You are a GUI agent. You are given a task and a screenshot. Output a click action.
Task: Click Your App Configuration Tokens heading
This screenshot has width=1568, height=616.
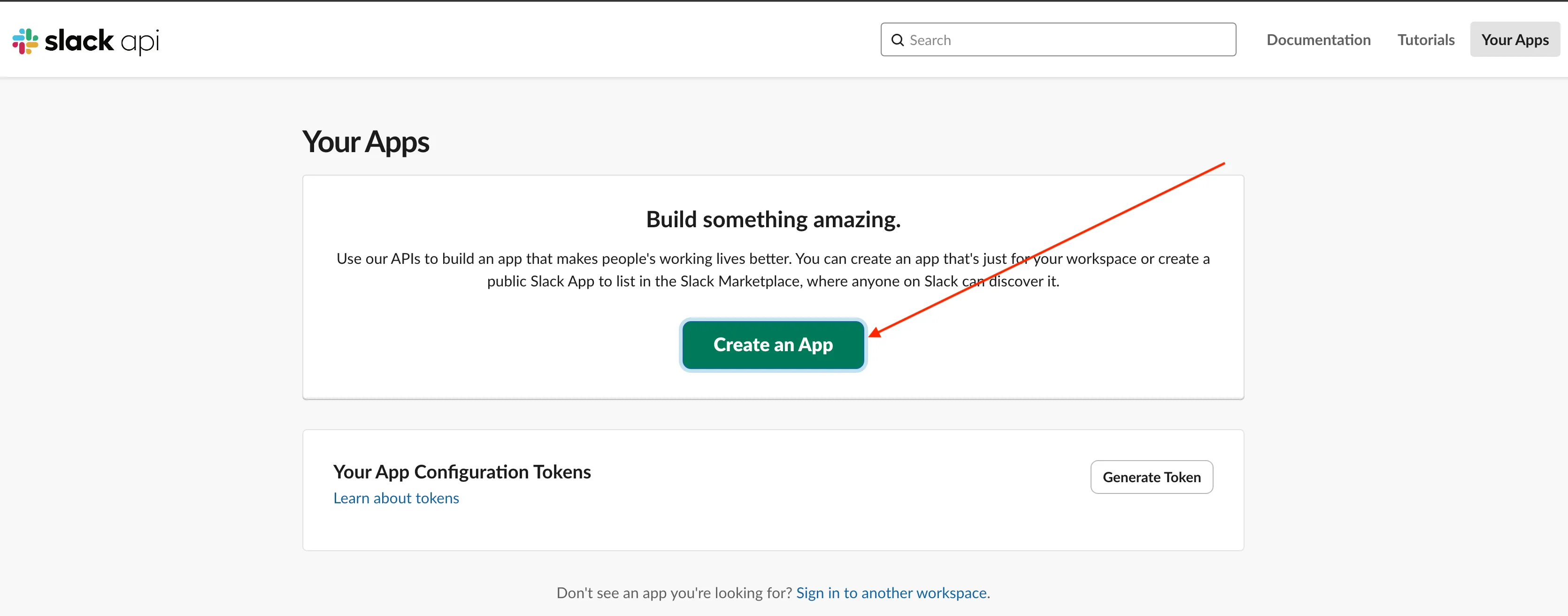462,472
